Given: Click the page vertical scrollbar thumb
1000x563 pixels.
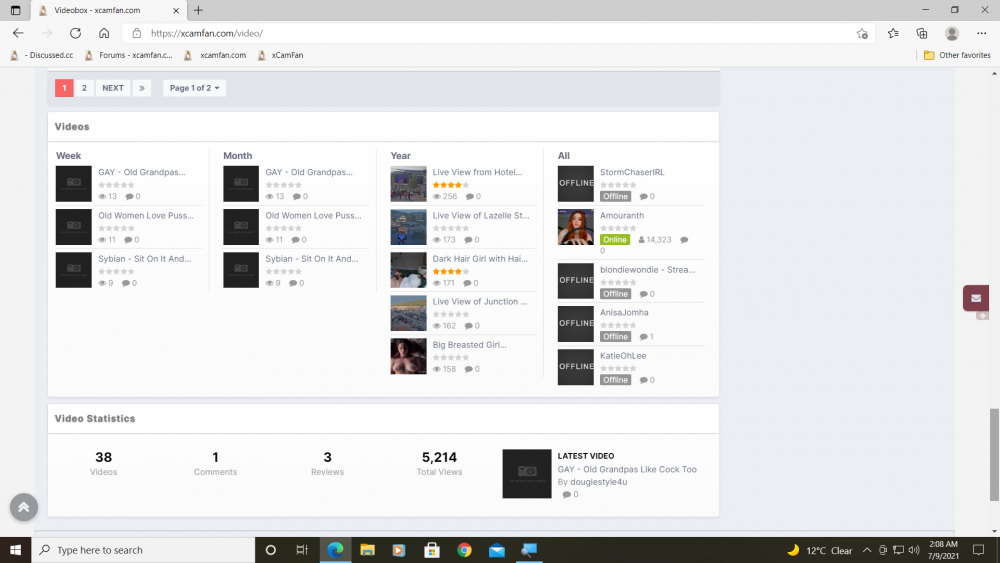Looking at the screenshot, I should [994, 455].
